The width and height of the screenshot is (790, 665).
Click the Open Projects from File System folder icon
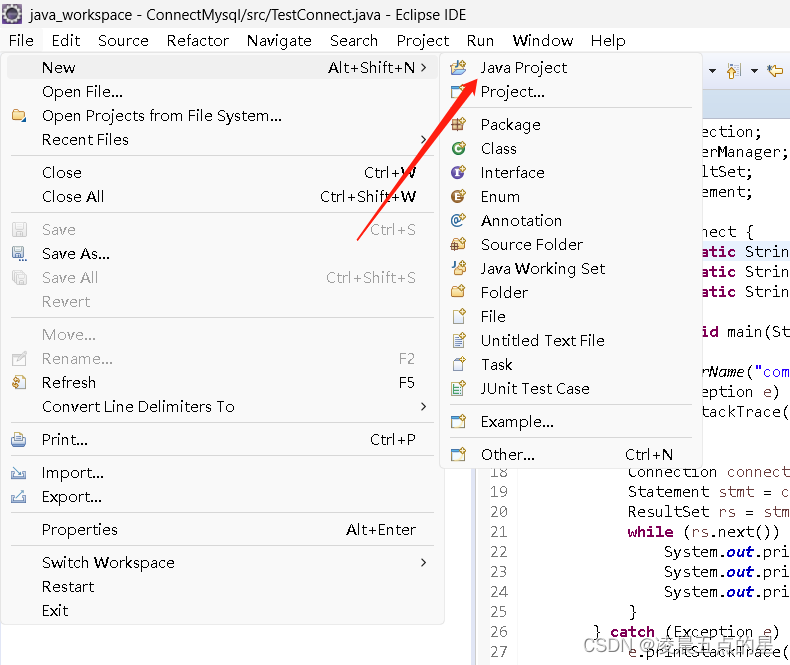[x=19, y=115]
